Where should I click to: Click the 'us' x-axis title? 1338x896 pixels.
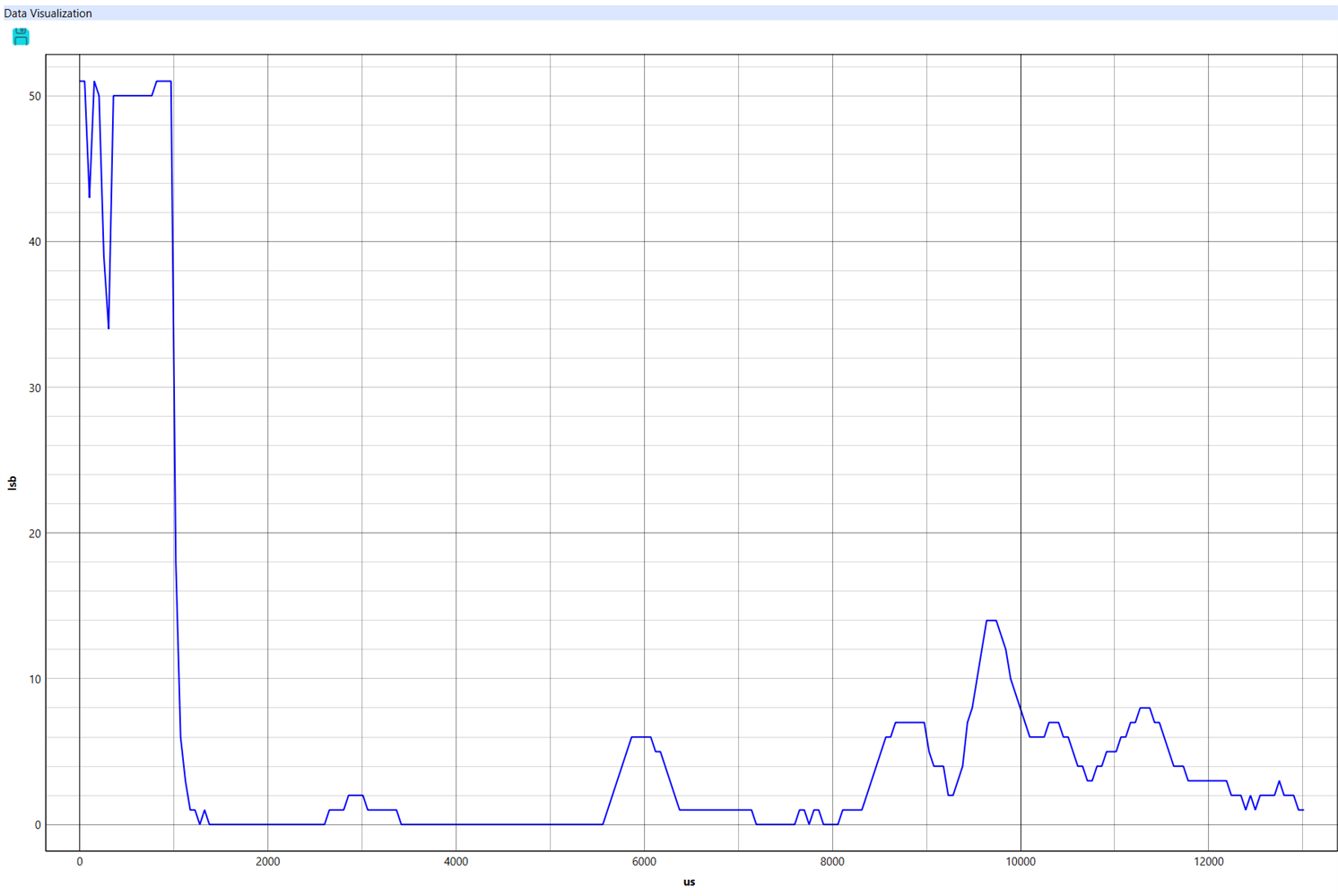[x=689, y=882]
